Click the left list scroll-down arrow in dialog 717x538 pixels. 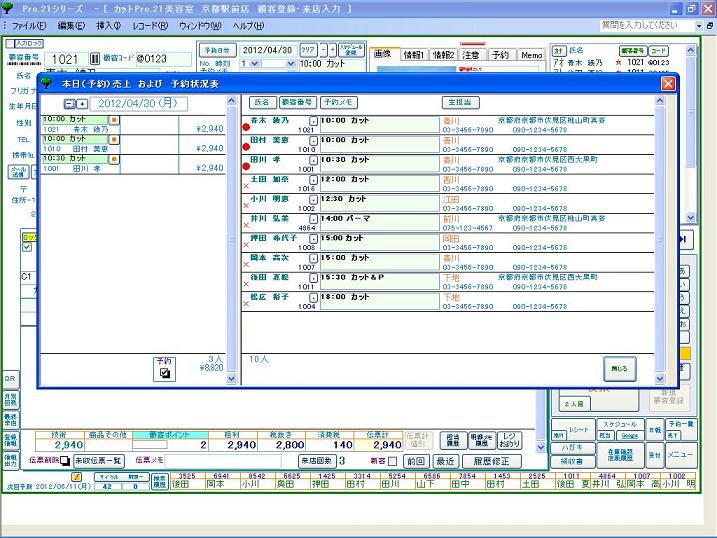[232, 379]
